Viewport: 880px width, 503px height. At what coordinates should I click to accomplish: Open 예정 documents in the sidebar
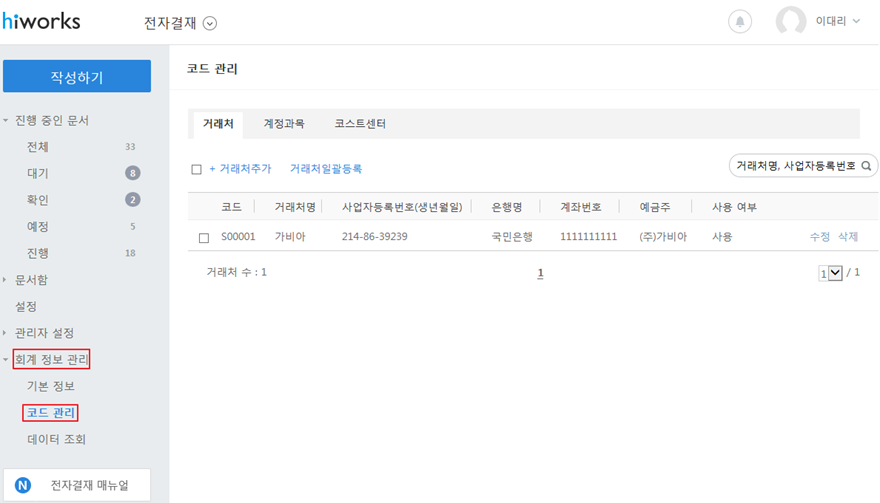pyautogui.click(x=38, y=227)
